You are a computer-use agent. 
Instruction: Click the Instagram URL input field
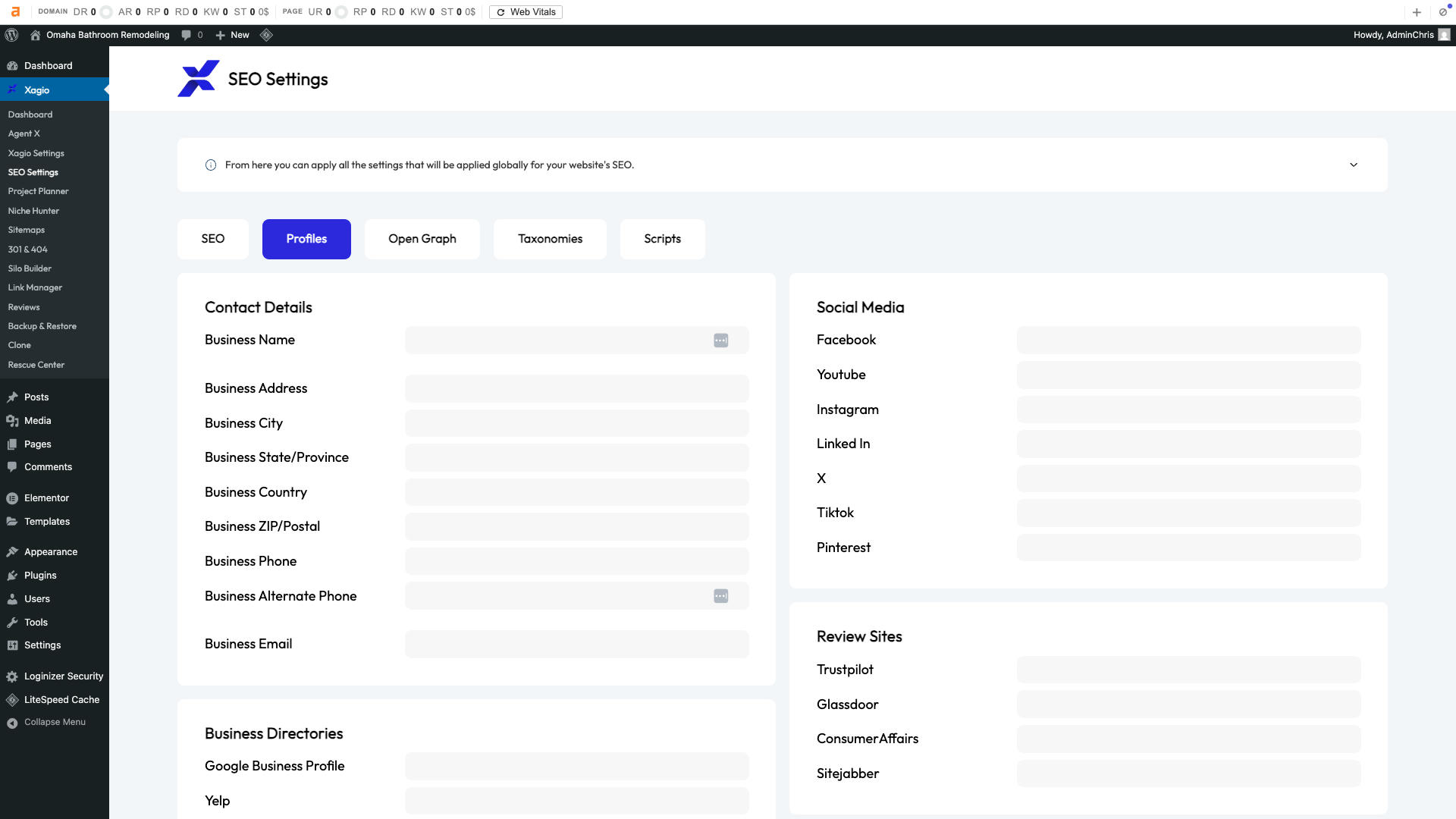click(x=1188, y=409)
